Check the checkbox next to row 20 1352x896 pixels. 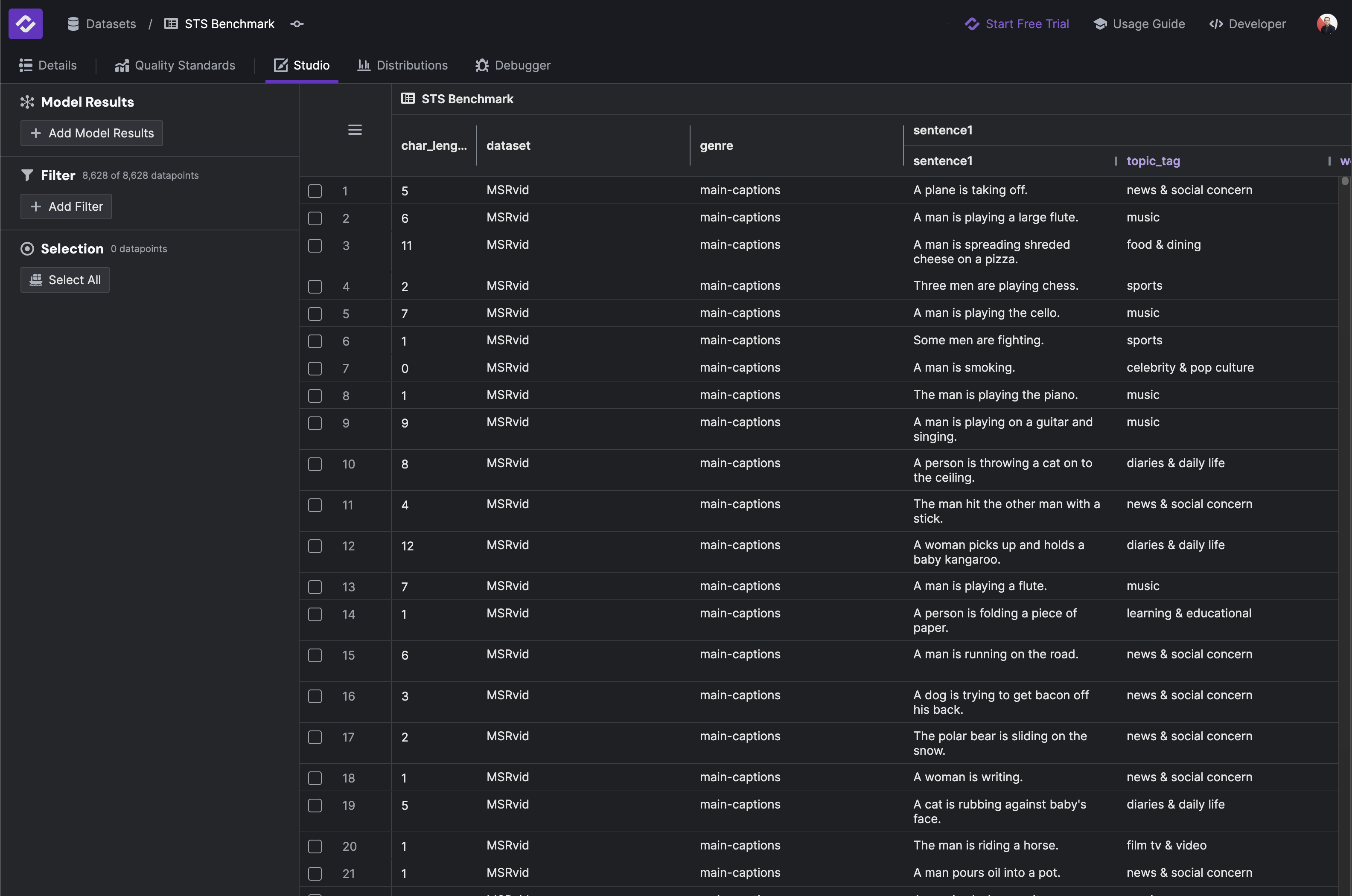coord(315,846)
